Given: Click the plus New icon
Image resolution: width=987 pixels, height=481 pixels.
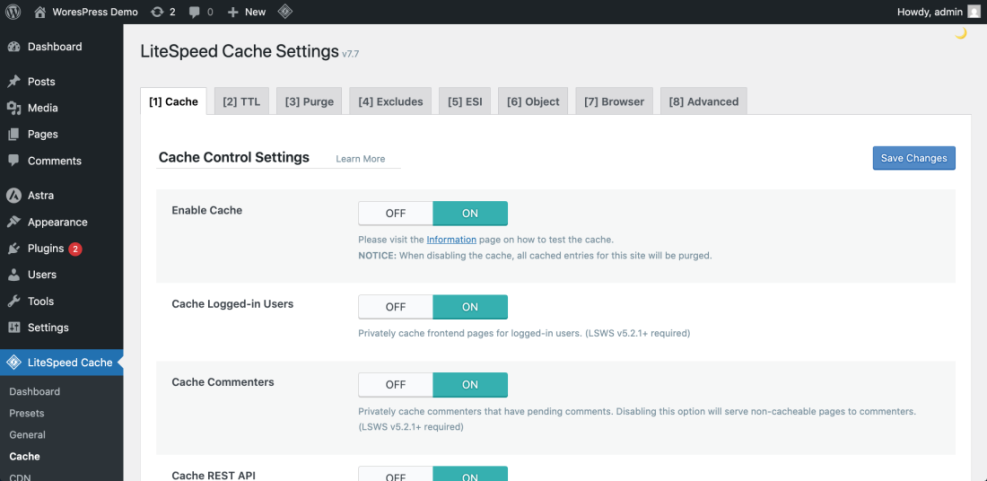Looking at the screenshot, I should 233,11.
